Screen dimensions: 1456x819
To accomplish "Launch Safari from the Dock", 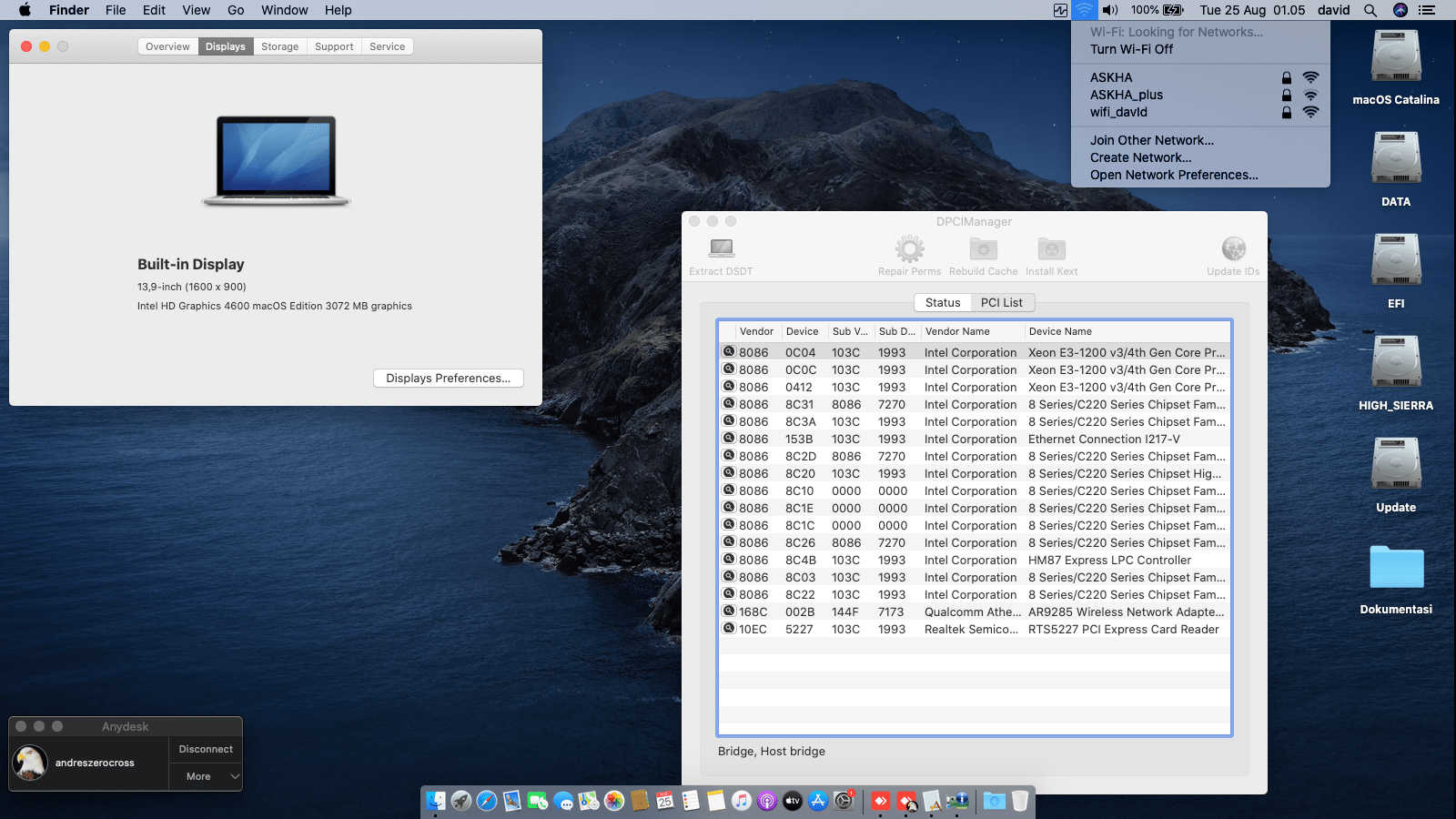I will pos(487,801).
